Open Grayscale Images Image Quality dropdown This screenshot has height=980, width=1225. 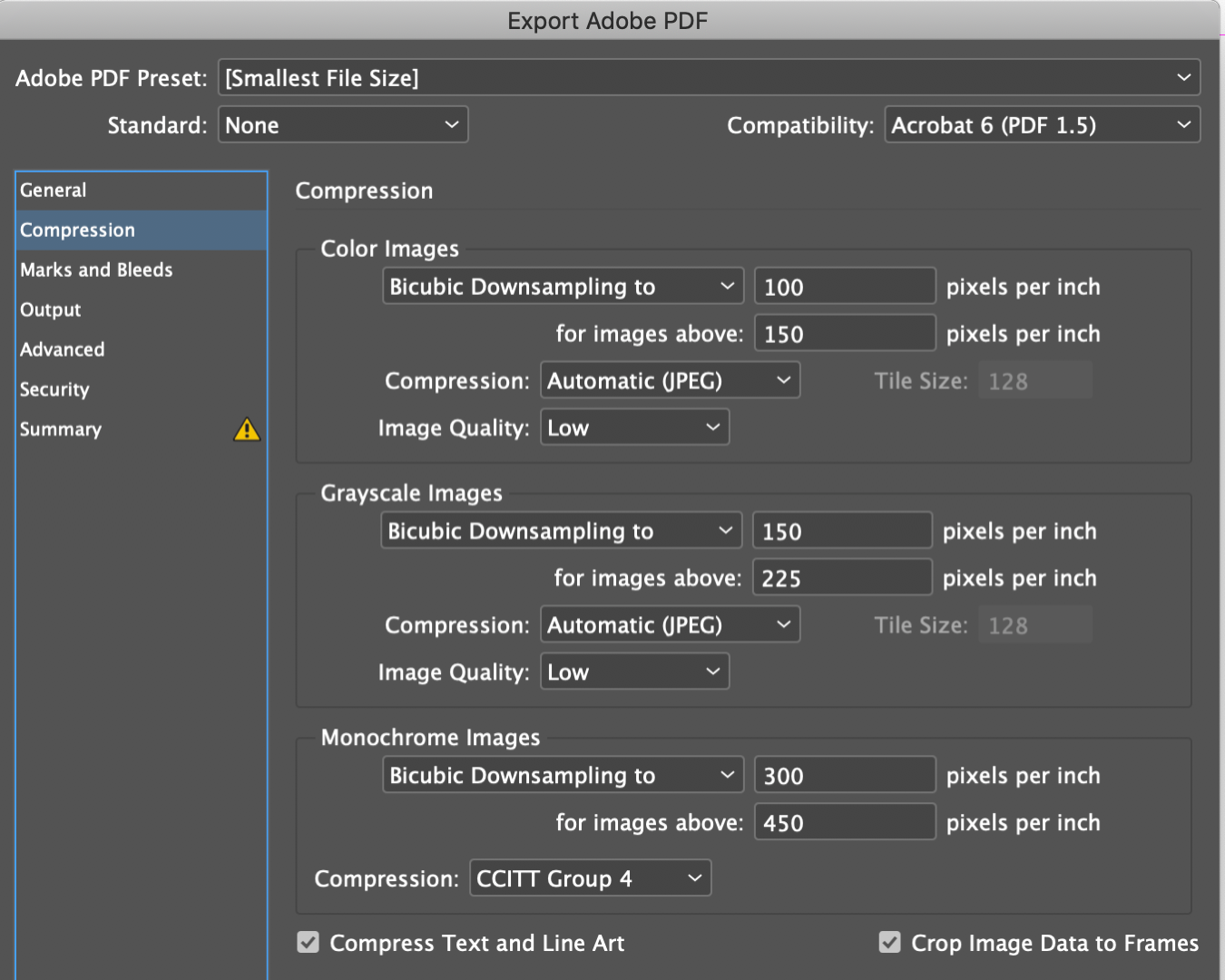tap(634, 672)
